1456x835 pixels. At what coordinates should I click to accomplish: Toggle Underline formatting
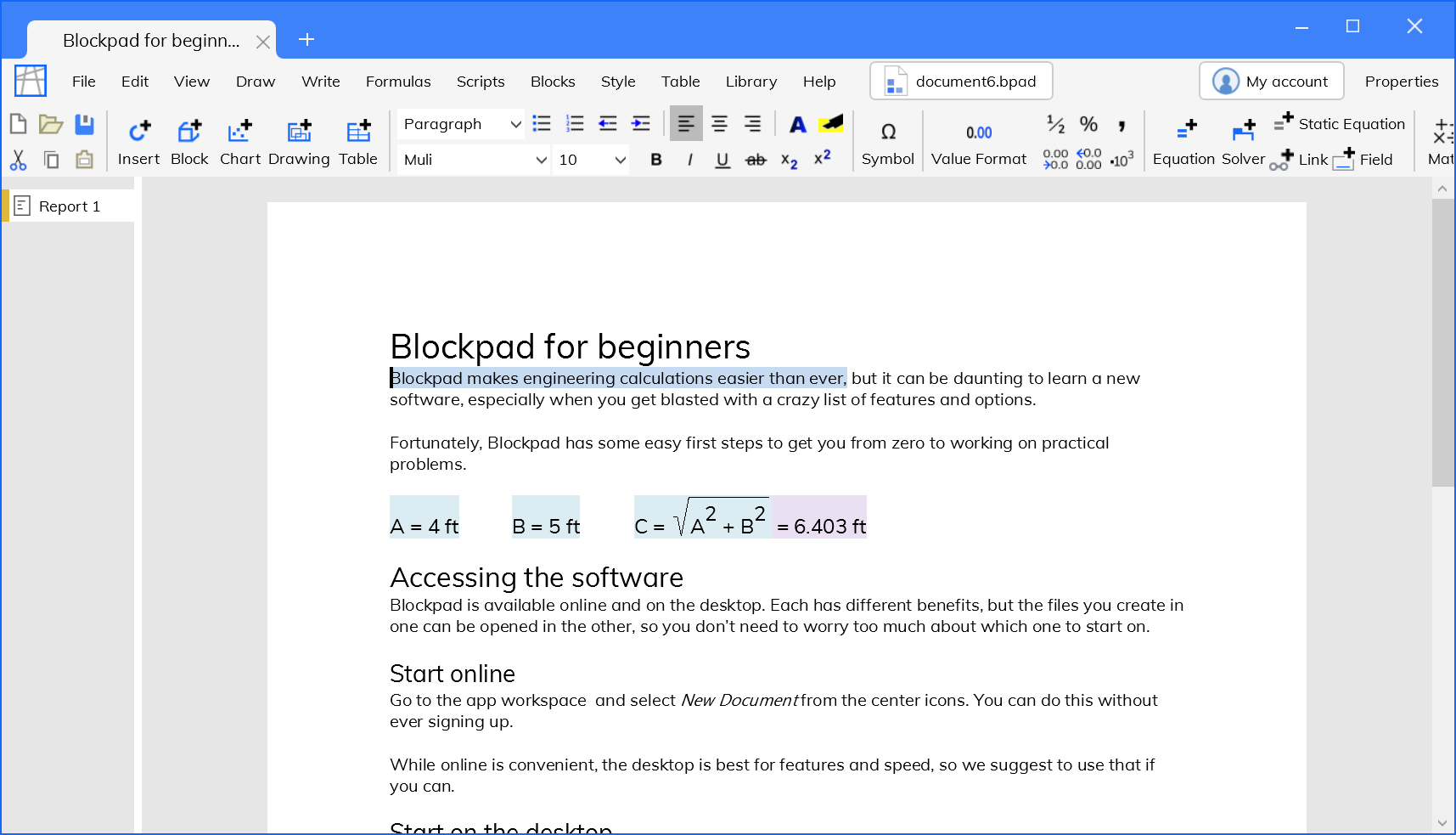[722, 160]
